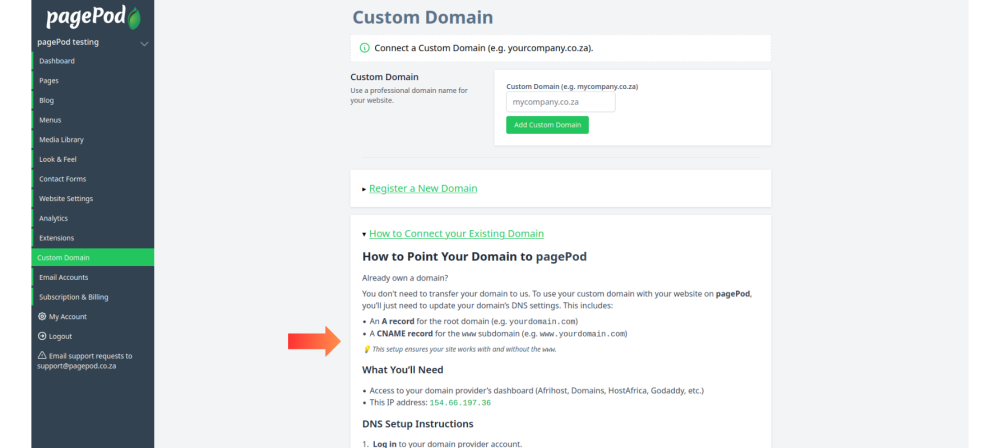Click the 'Connect a Custom Domain' banner text
1000x448 pixels.
click(x=484, y=48)
